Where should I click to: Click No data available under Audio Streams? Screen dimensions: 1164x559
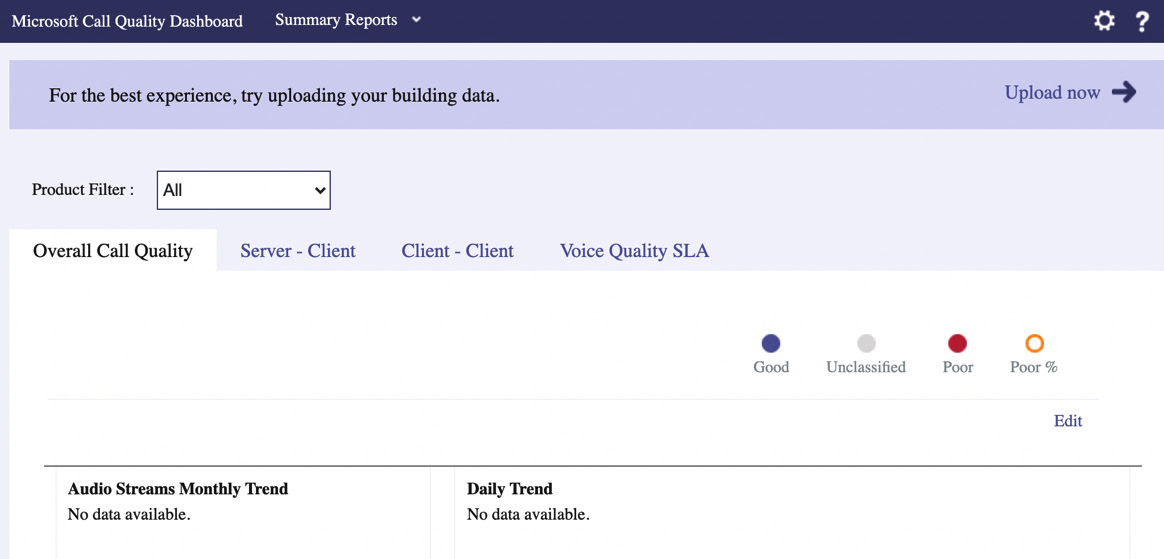[x=129, y=514]
